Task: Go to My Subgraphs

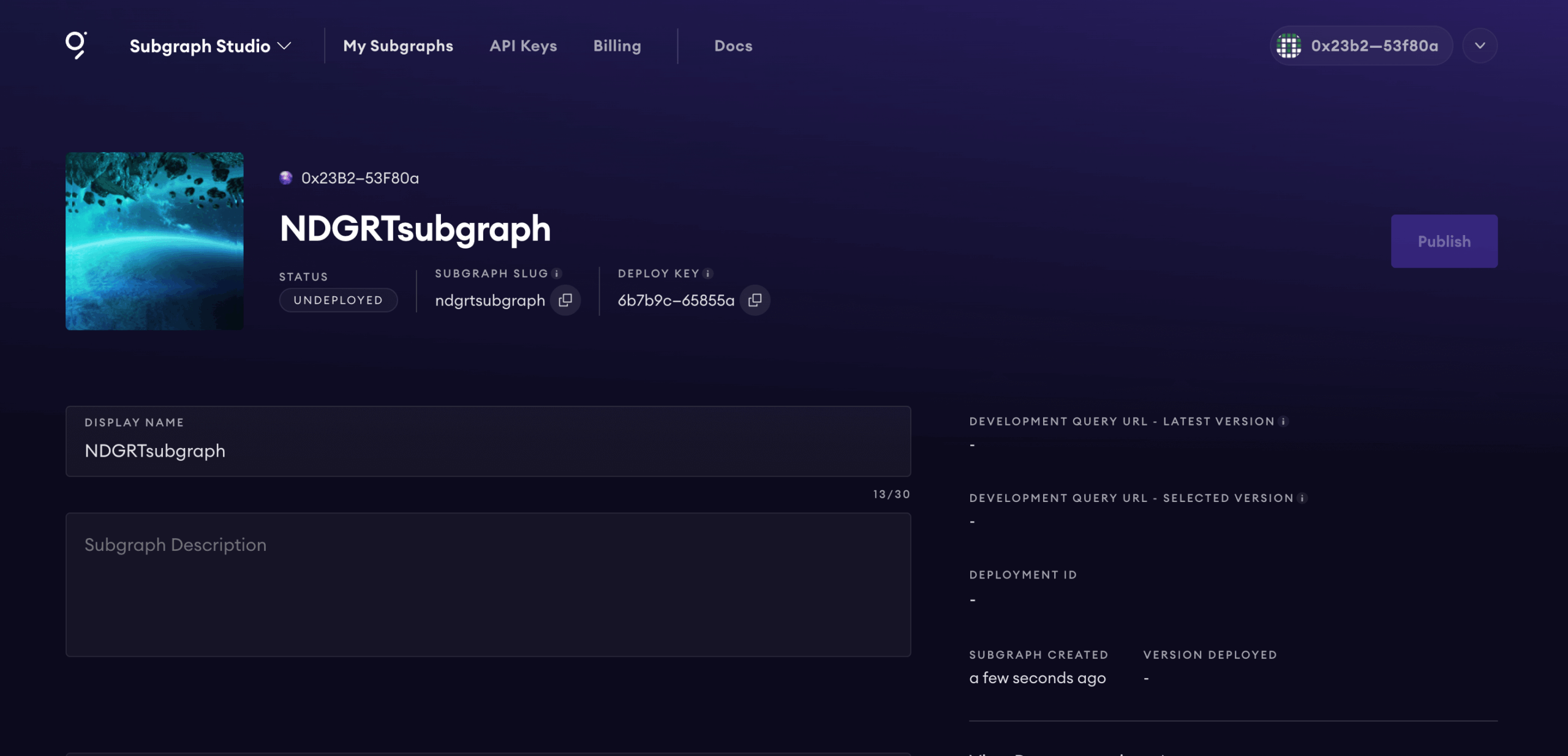Action: 398,46
